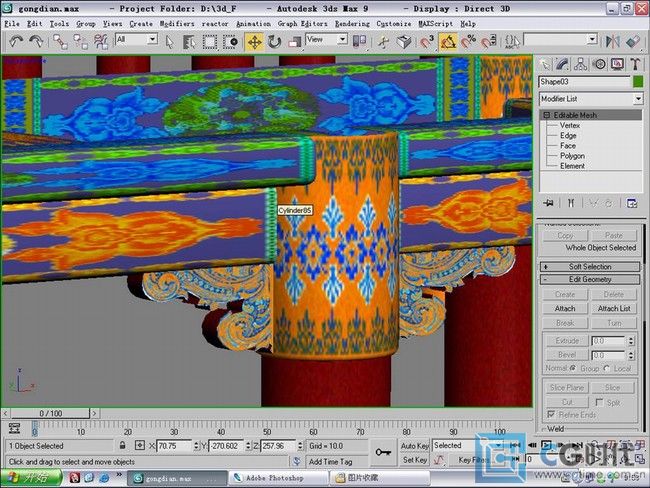The width and height of the screenshot is (650, 488).
Task: Open the Customize menu
Action: click(393, 24)
